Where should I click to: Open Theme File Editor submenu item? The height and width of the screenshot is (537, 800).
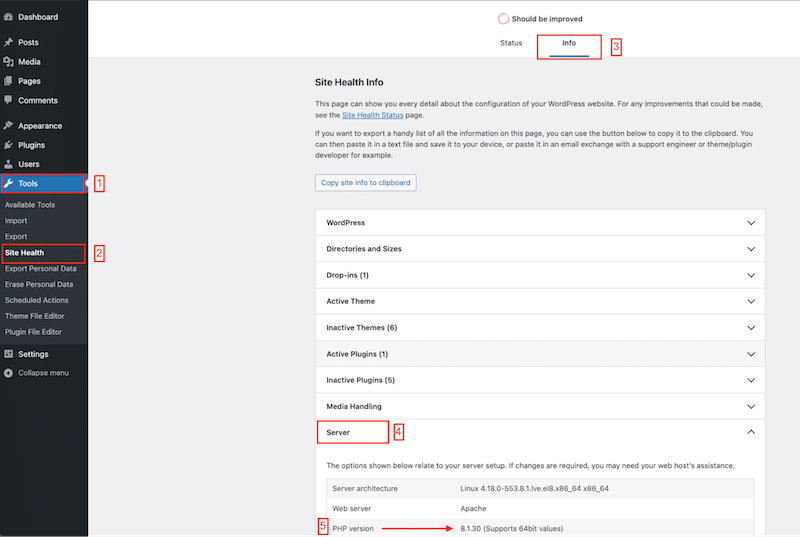tap(34, 316)
